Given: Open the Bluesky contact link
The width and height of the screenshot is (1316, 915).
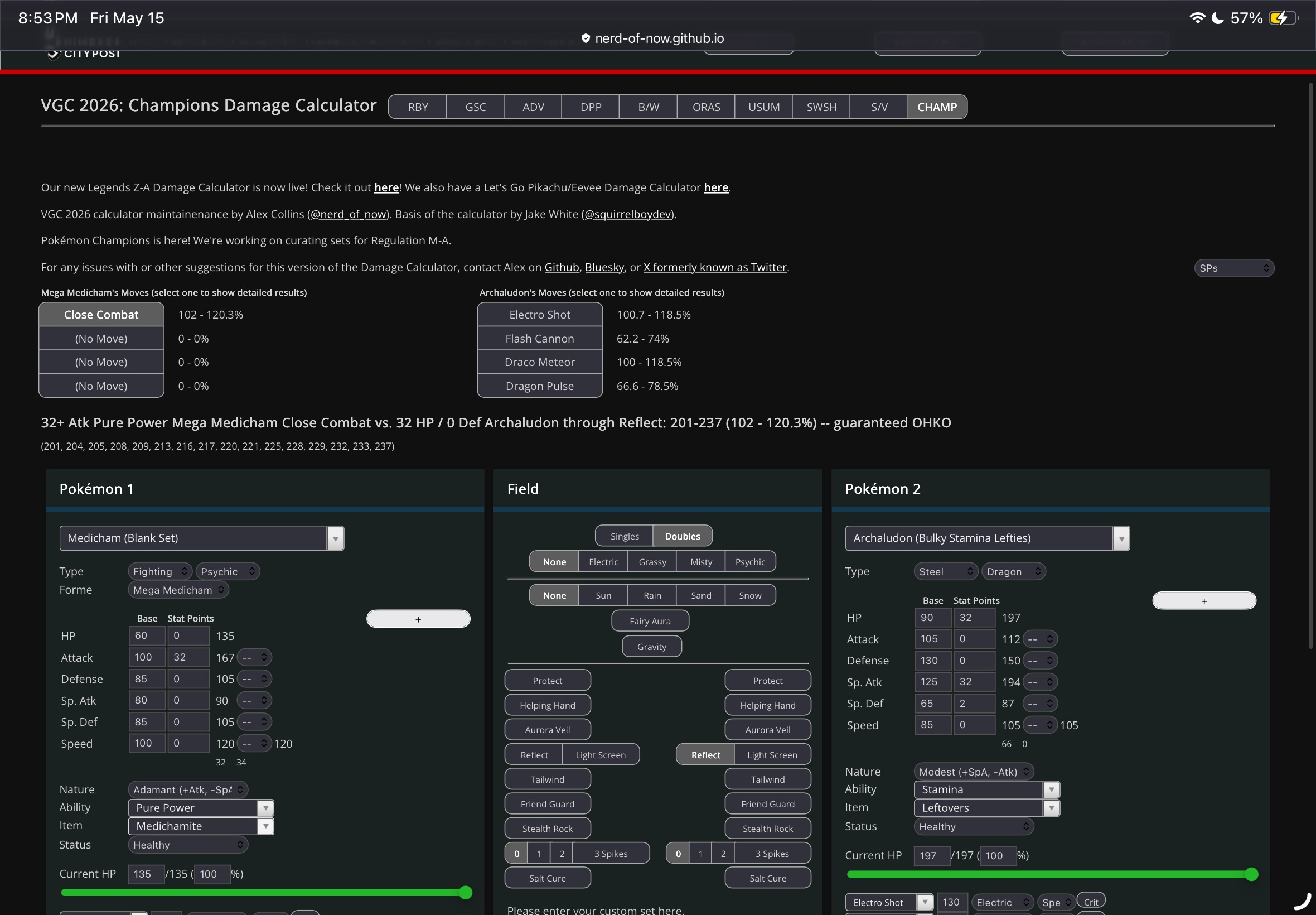Looking at the screenshot, I should click(604, 267).
